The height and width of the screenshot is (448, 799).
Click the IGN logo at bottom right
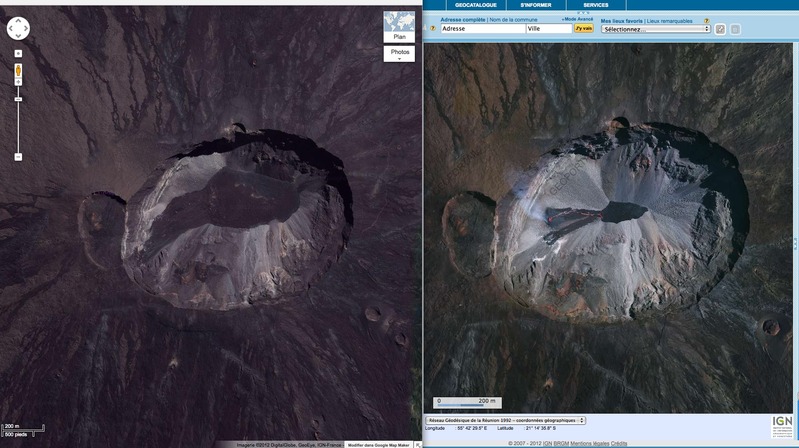[782, 424]
